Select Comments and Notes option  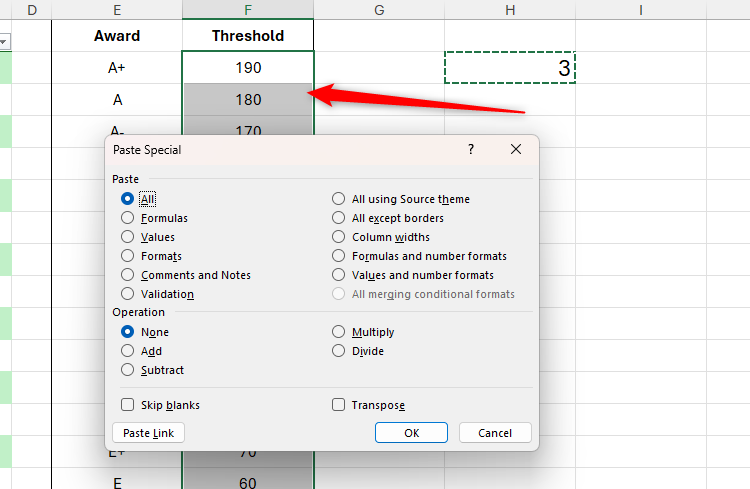(x=127, y=275)
